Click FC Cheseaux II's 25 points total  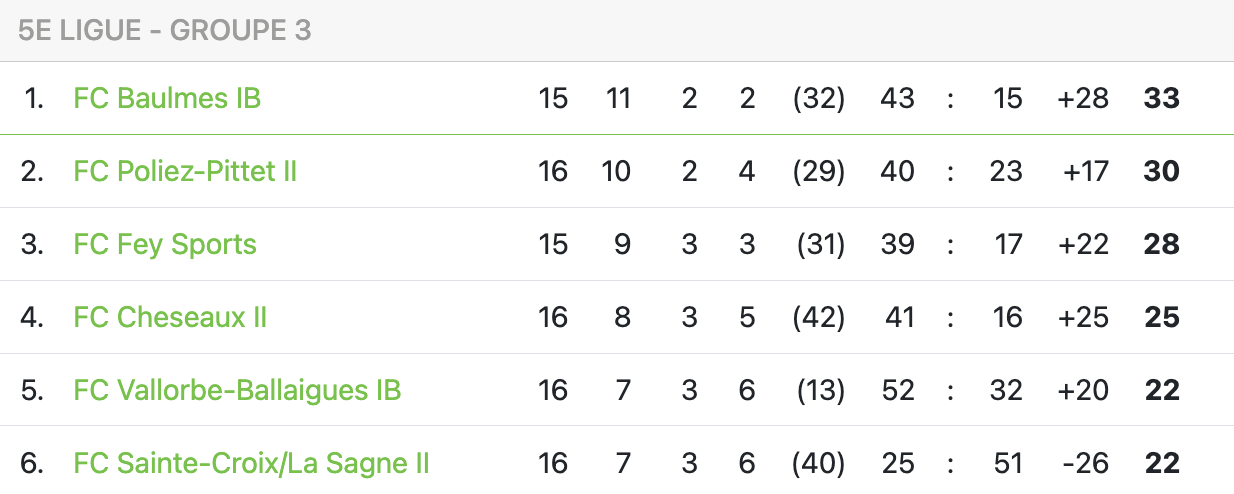1162,317
